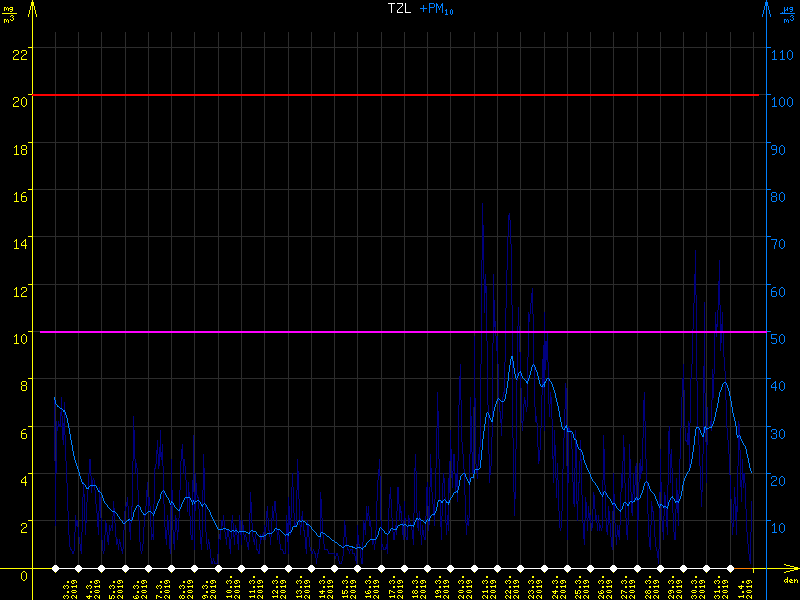Click the 110 tick on blue axis

784,53
